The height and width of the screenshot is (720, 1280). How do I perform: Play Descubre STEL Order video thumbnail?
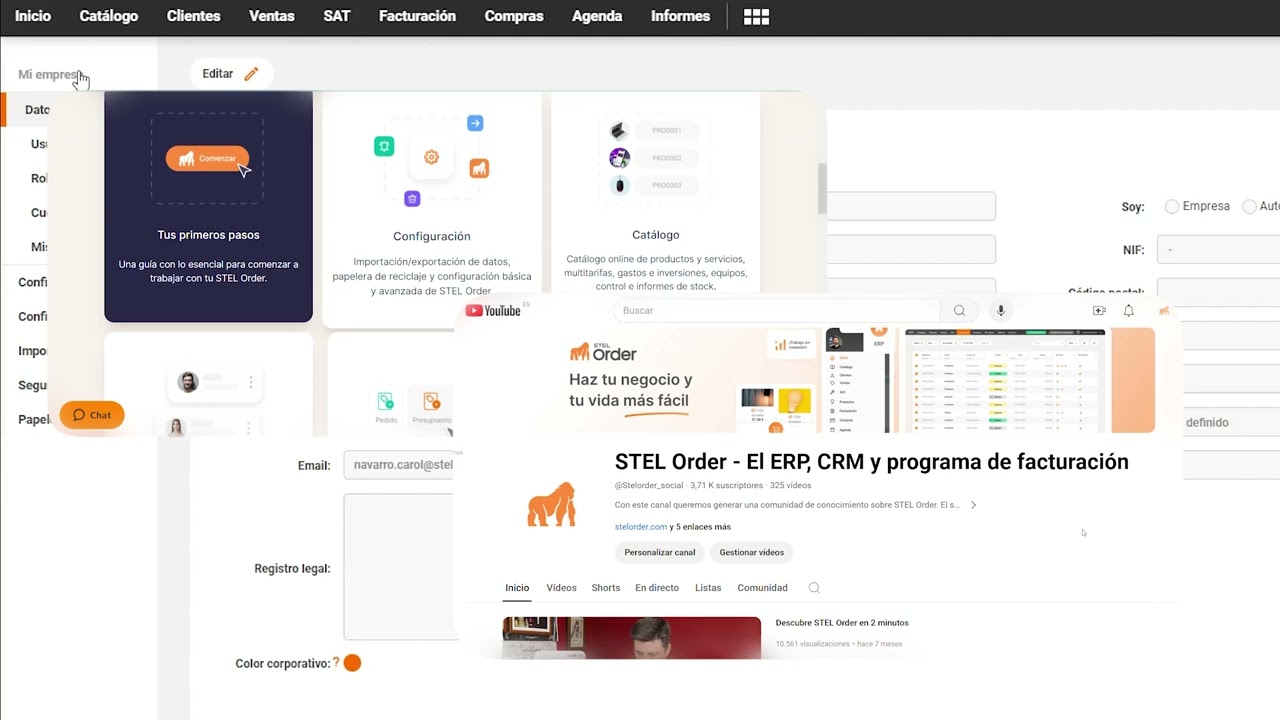click(632, 638)
